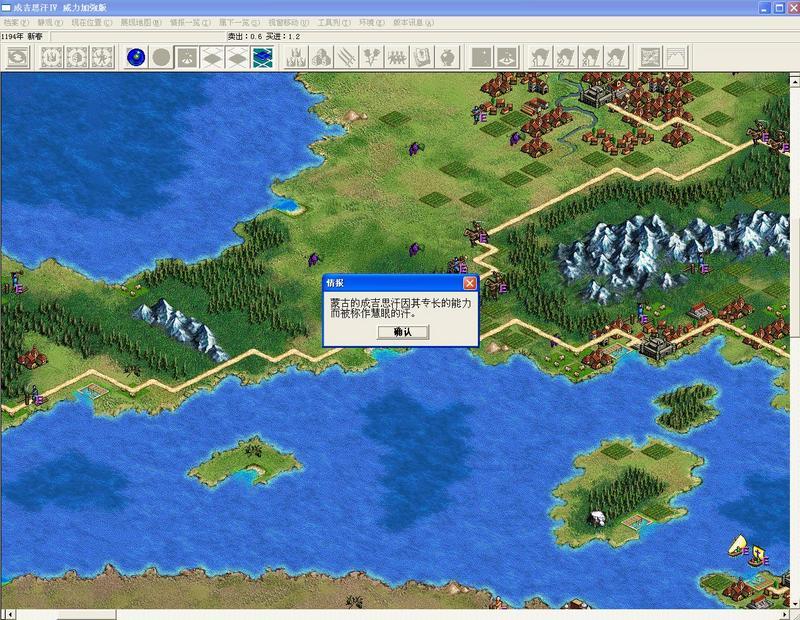Click the crossed swords toolbar icon

tap(346, 57)
